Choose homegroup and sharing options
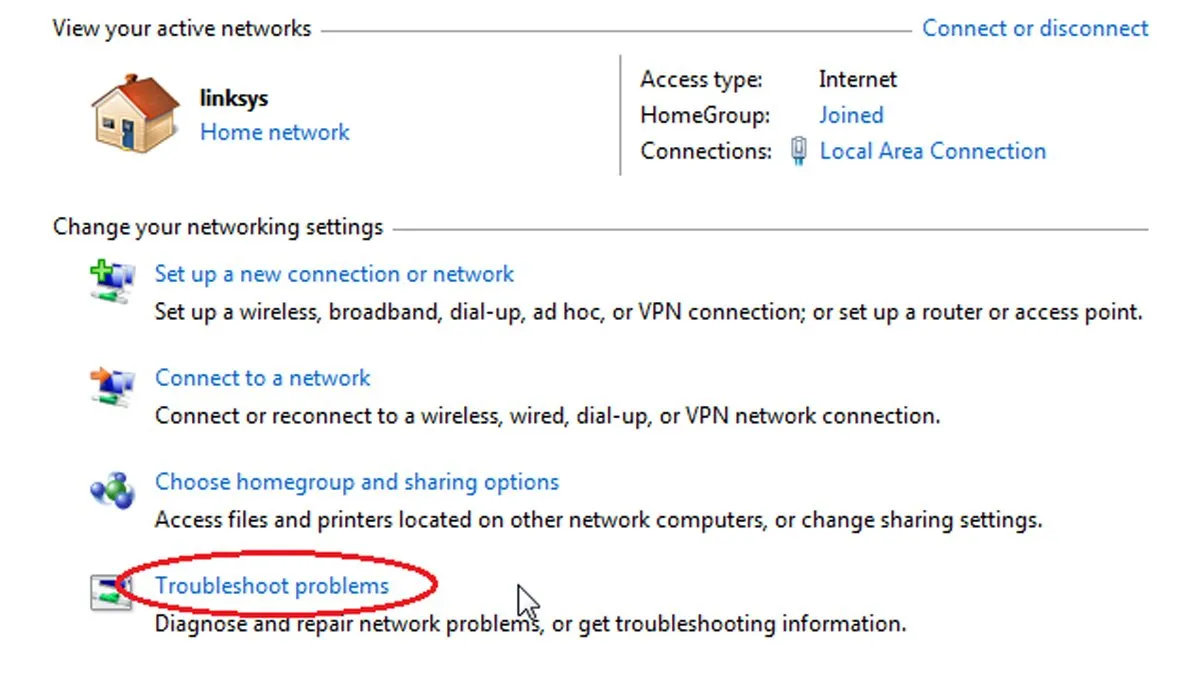The image size is (1200, 688). pos(356,482)
